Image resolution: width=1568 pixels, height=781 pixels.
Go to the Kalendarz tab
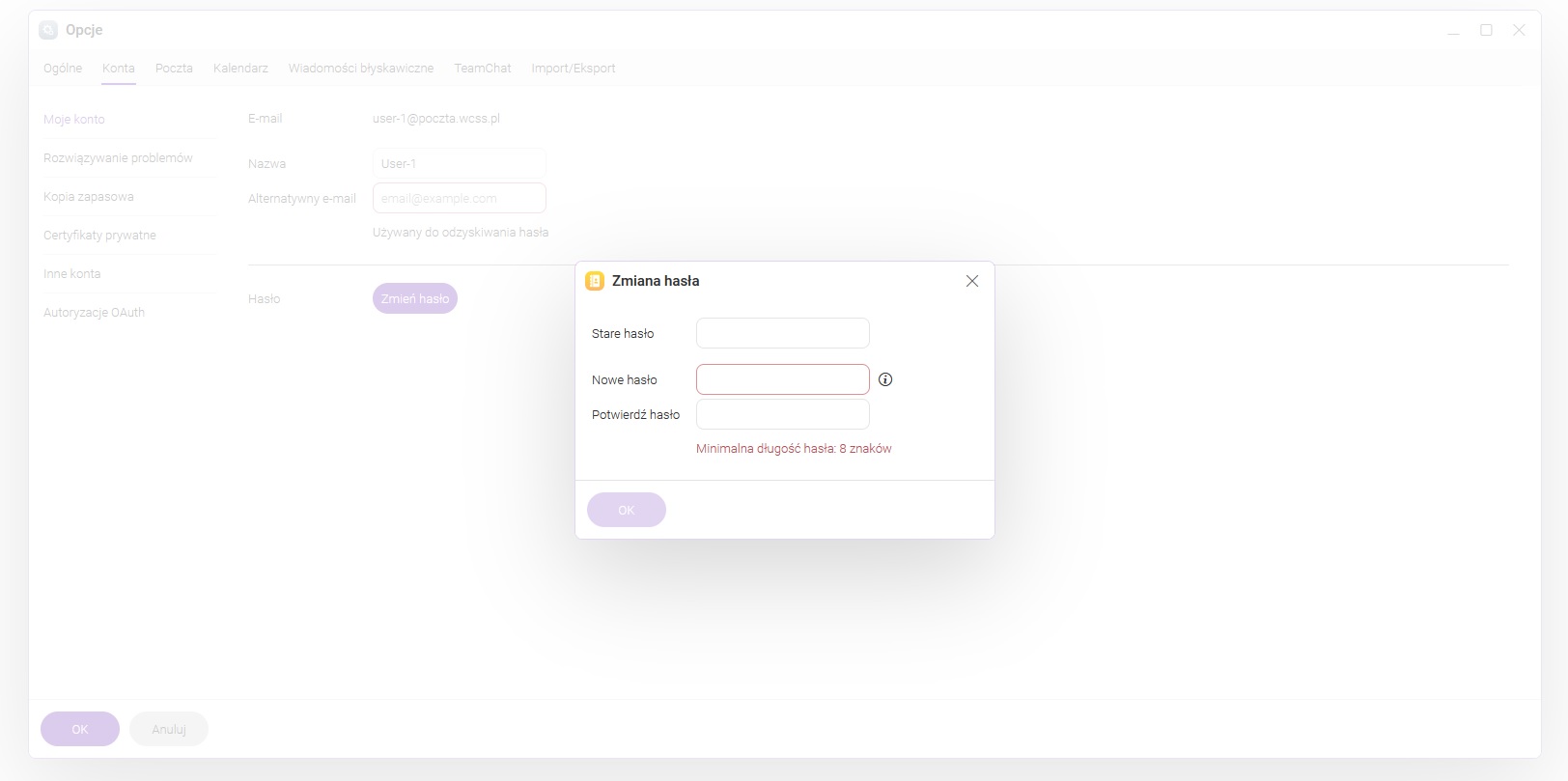[240, 69]
